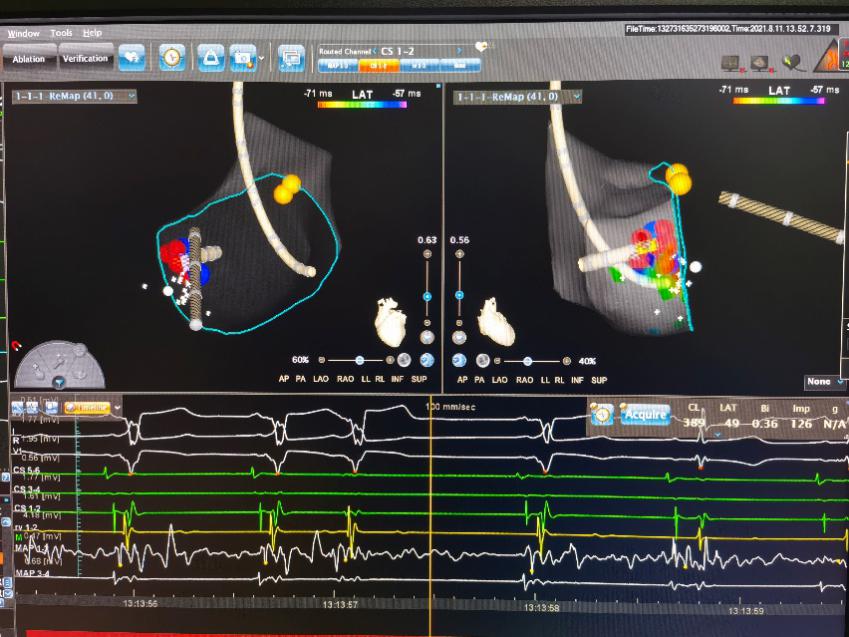Adjust the 60% transparency slider

tap(358, 360)
